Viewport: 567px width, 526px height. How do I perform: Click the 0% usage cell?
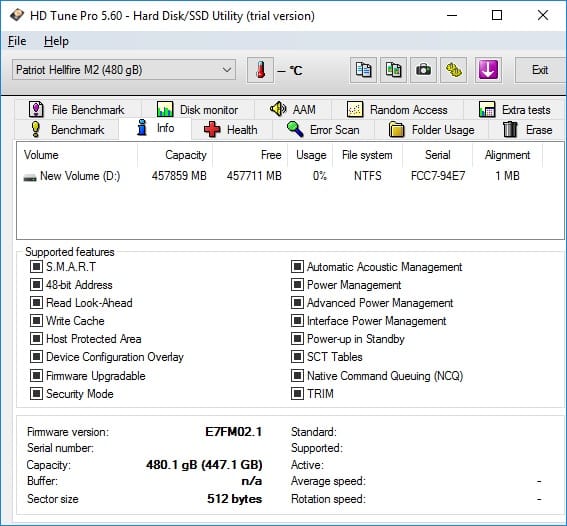pos(320,176)
